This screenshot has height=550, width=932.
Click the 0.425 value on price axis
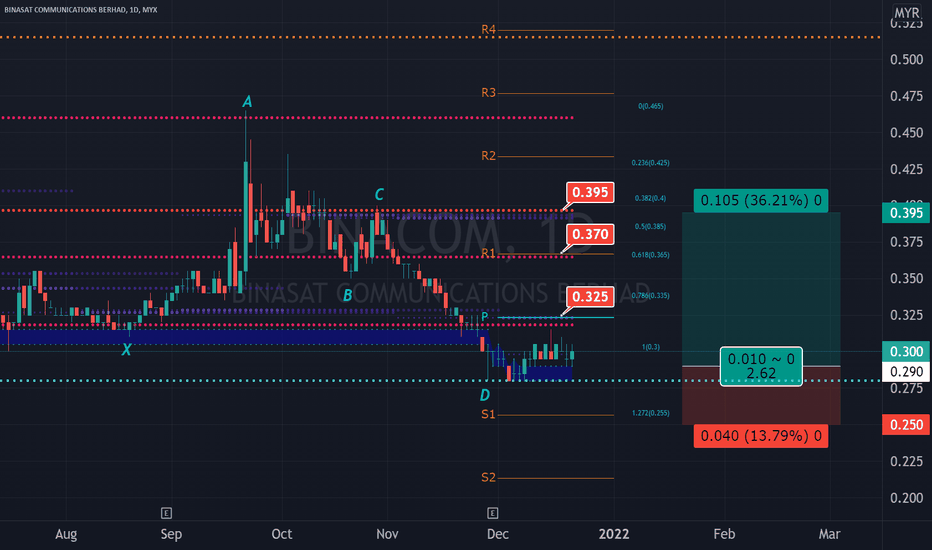pyautogui.click(x=906, y=169)
